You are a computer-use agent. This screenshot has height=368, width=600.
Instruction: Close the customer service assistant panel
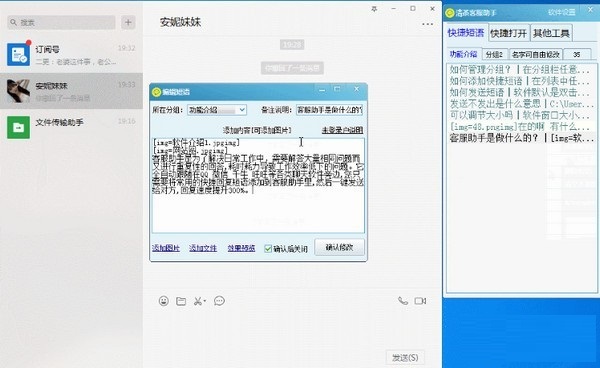coord(591,10)
